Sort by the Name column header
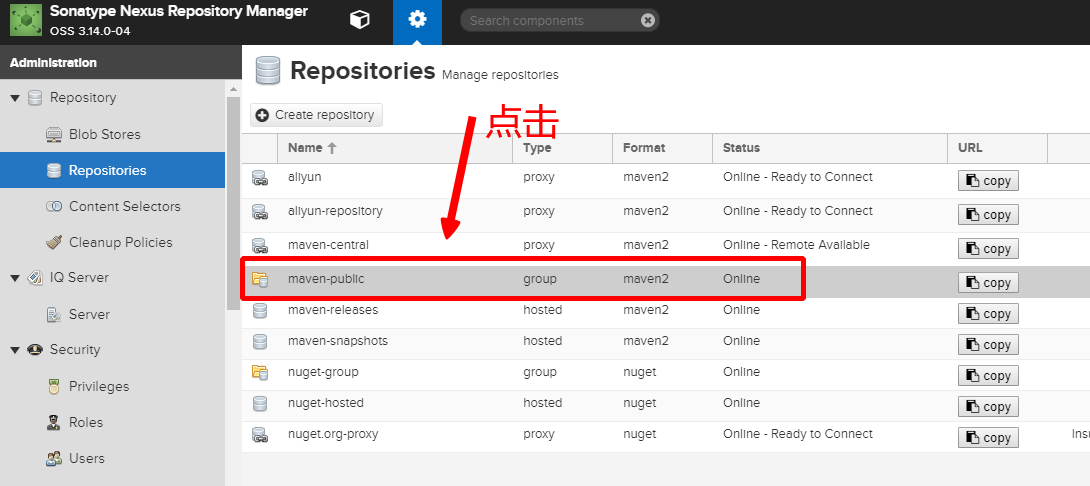The image size is (1090, 486). 394,148
